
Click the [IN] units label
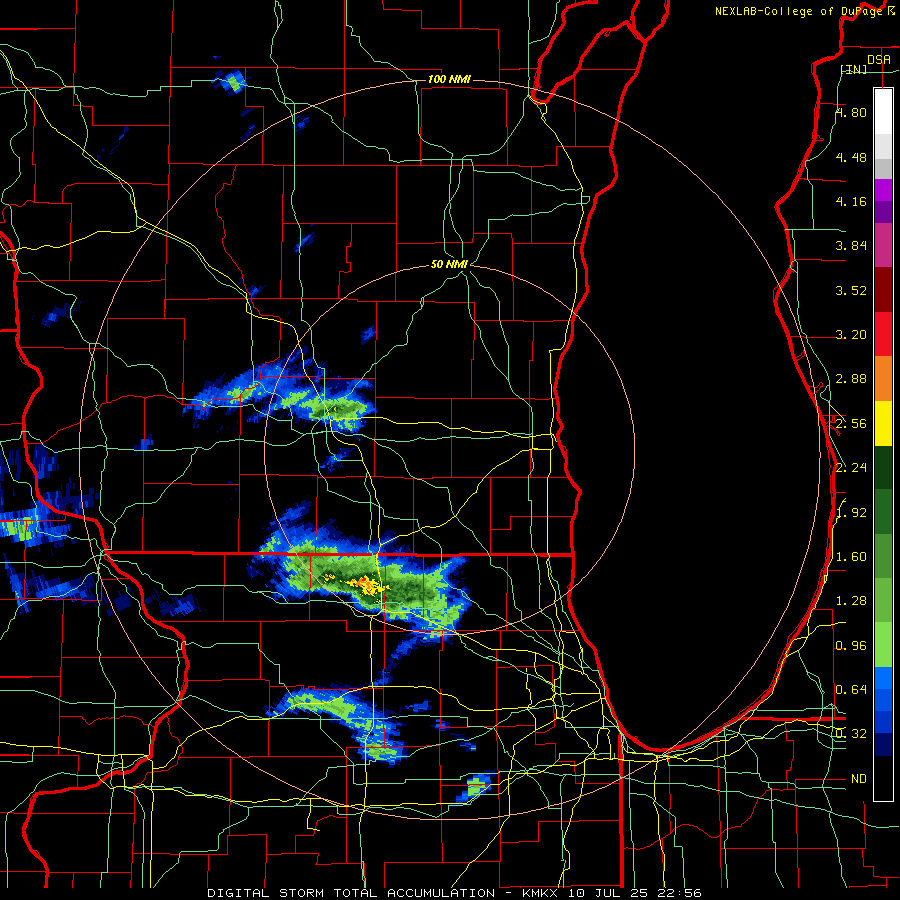(x=854, y=69)
